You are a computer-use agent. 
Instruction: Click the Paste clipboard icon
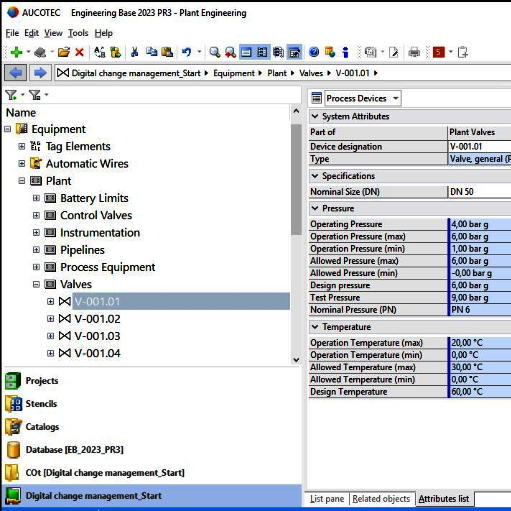click(x=167, y=52)
